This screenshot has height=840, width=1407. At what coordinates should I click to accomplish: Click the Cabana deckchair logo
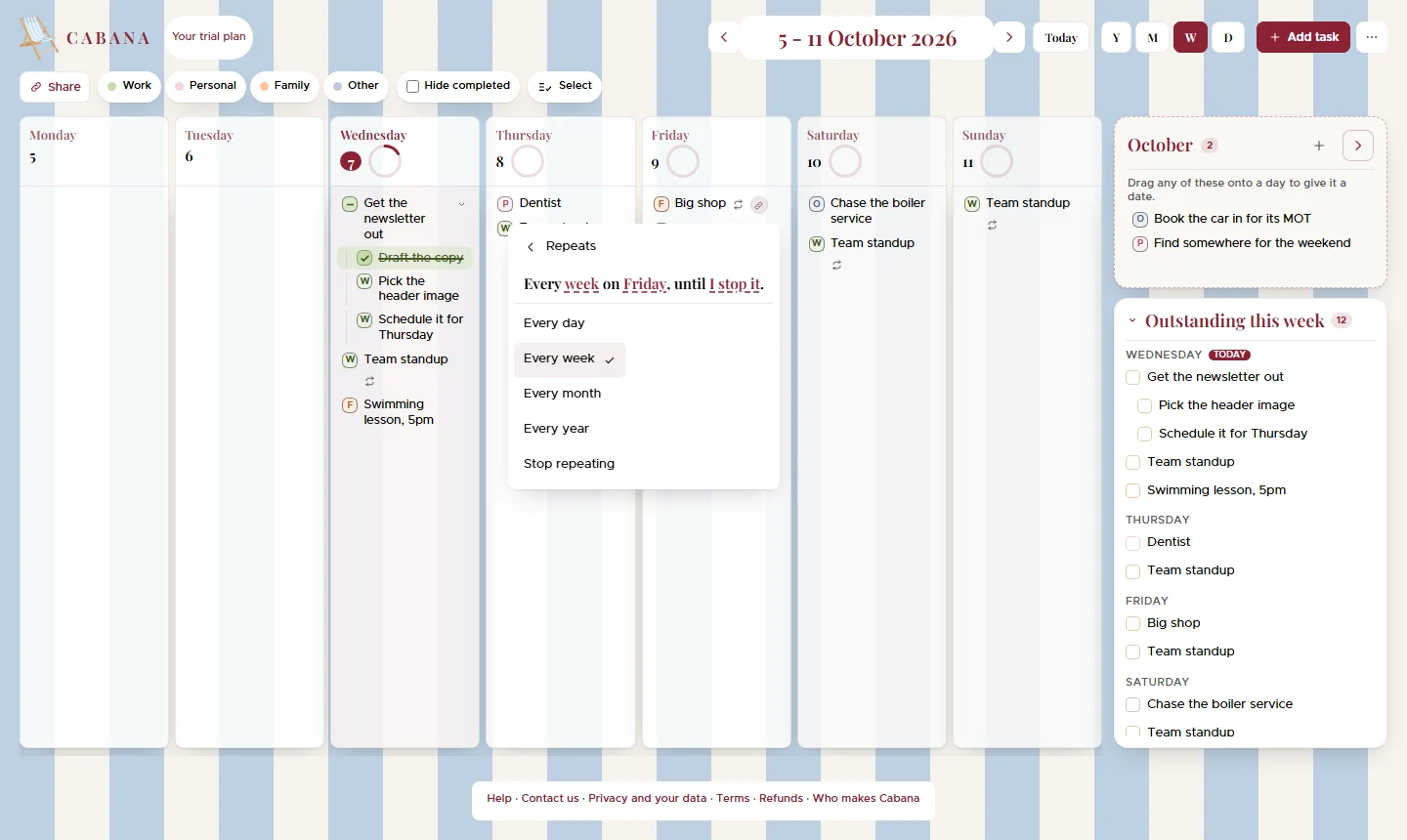(38, 37)
